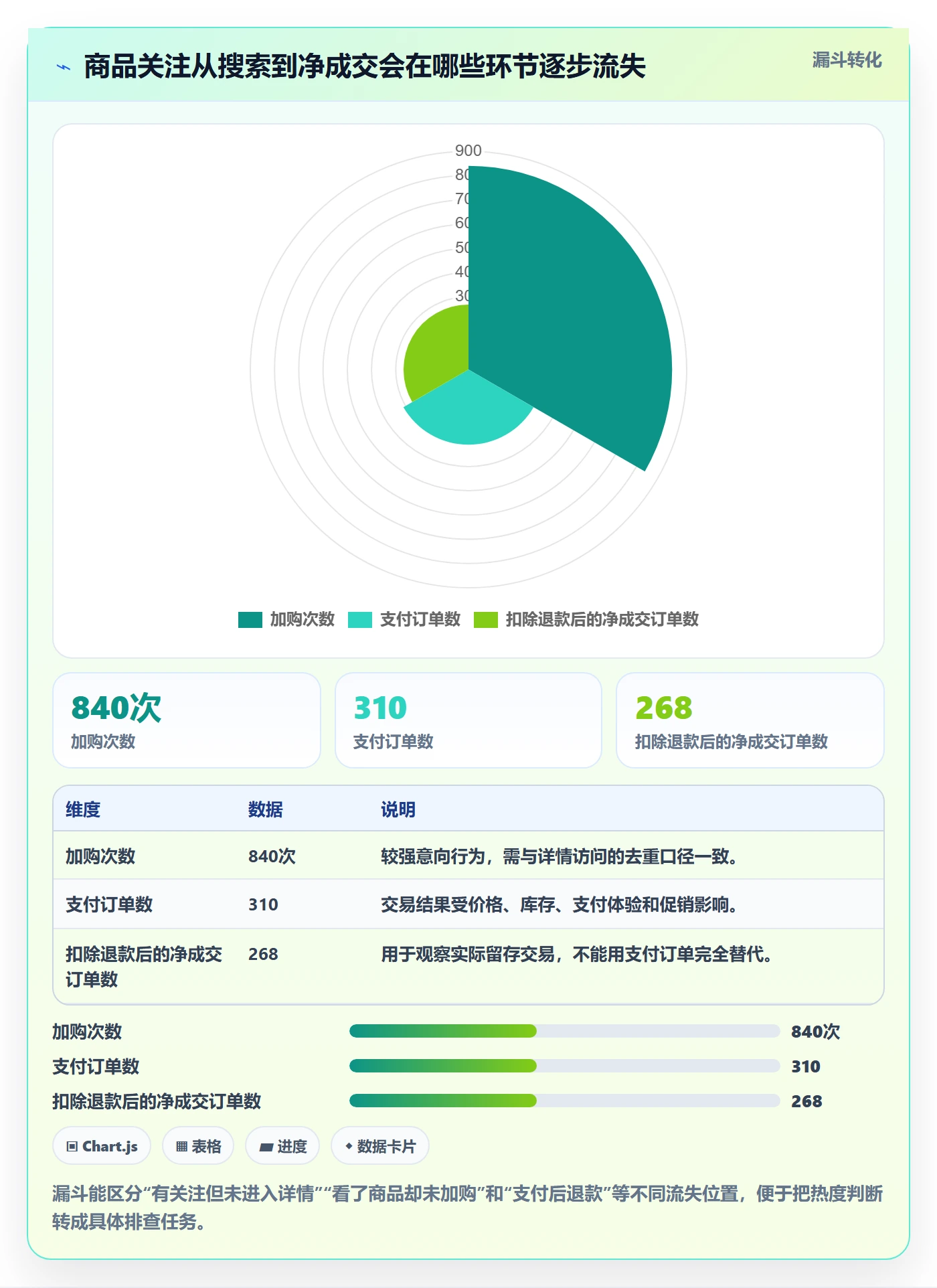Image resolution: width=937 pixels, height=1288 pixels.
Task: Select the 310 table cell
Action: 263,904
